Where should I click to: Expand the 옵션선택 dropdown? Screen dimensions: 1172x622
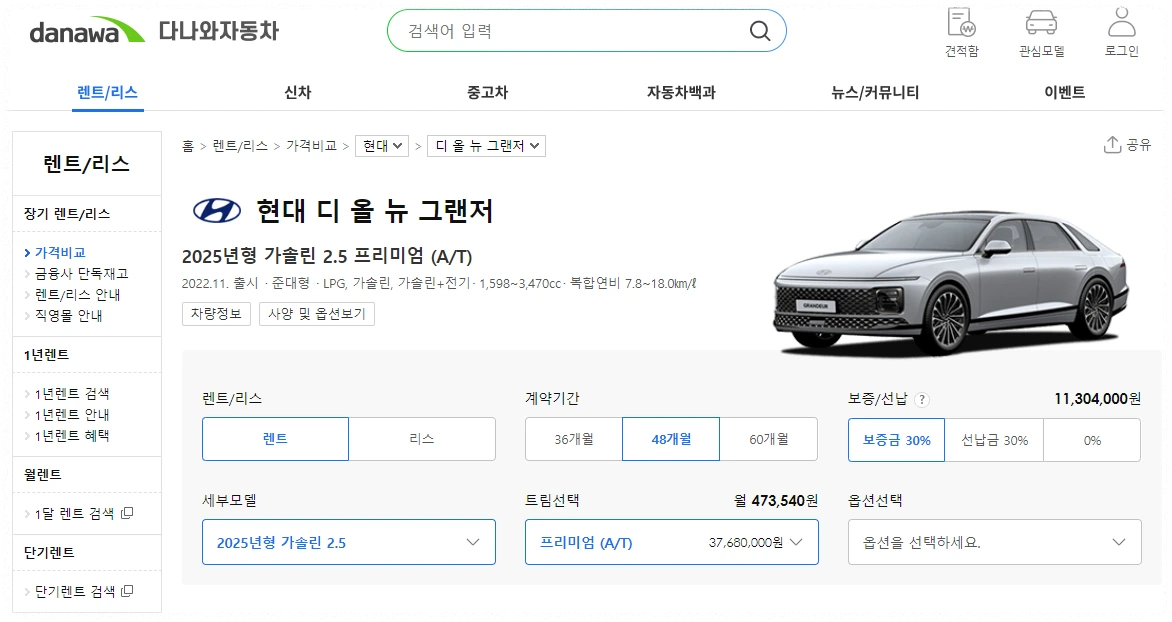[994, 541]
